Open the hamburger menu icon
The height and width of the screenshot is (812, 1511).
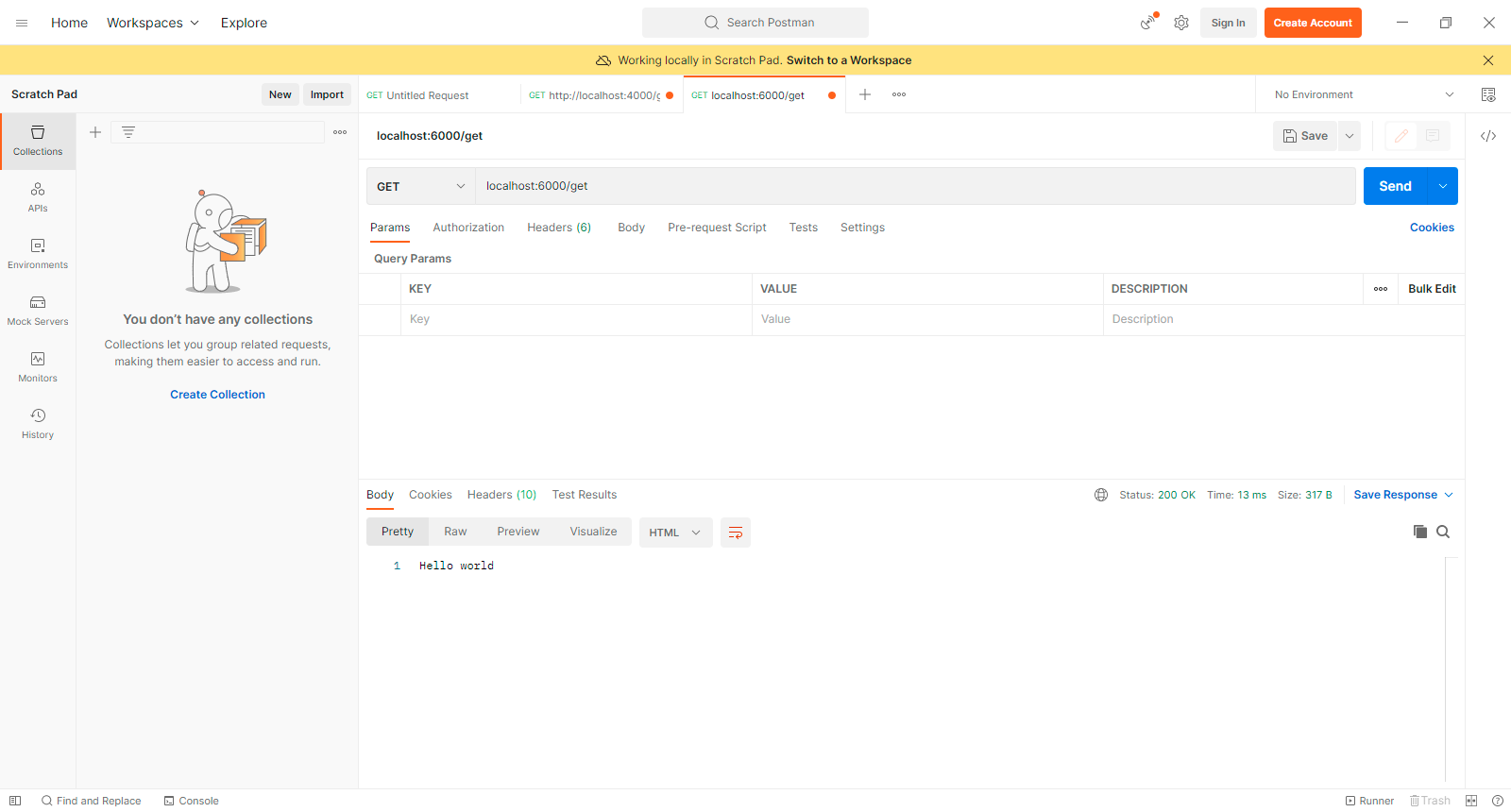pos(22,23)
